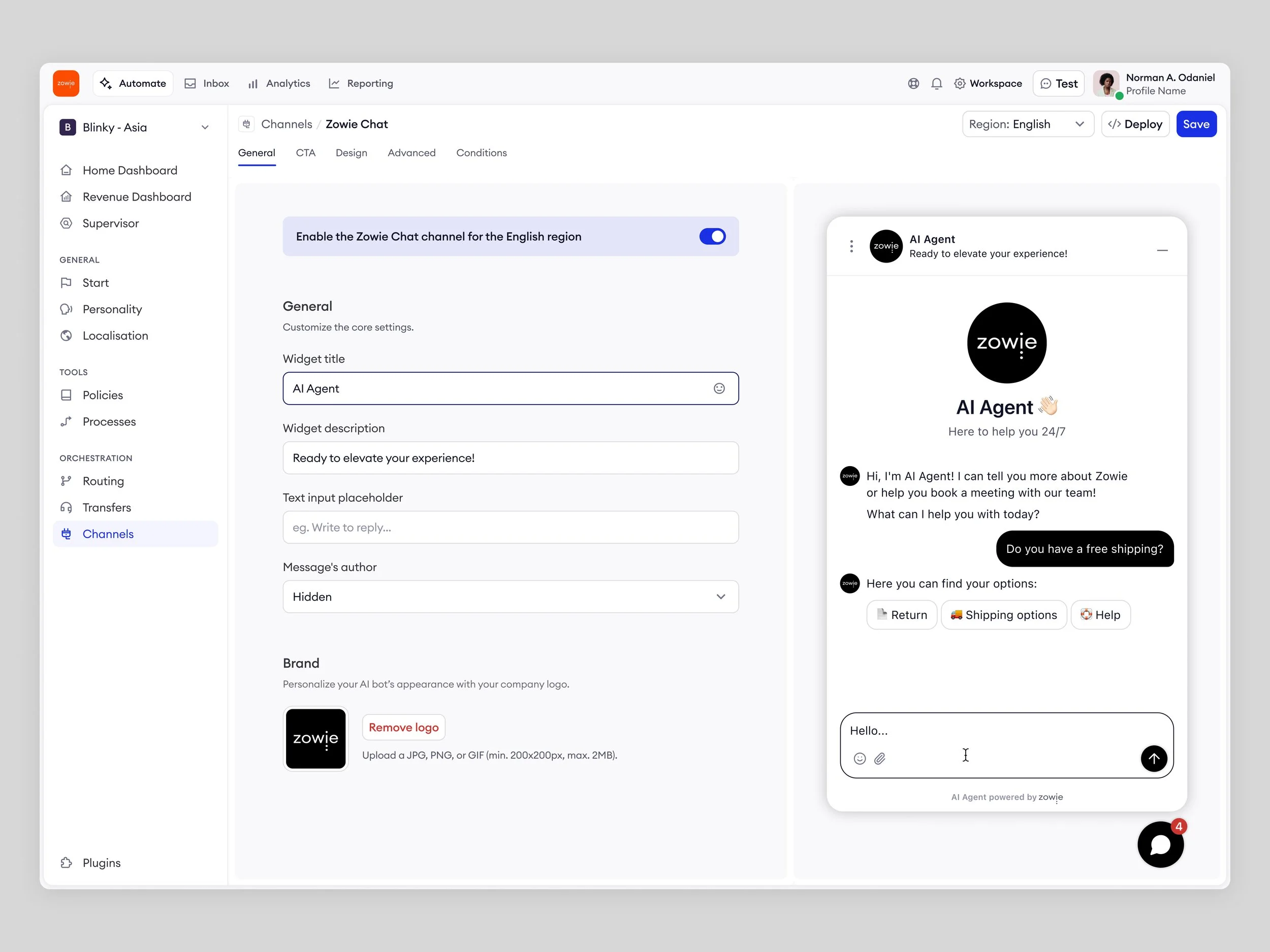Click the Save button
Screen dimensions: 1270x952
(x=1196, y=124)
